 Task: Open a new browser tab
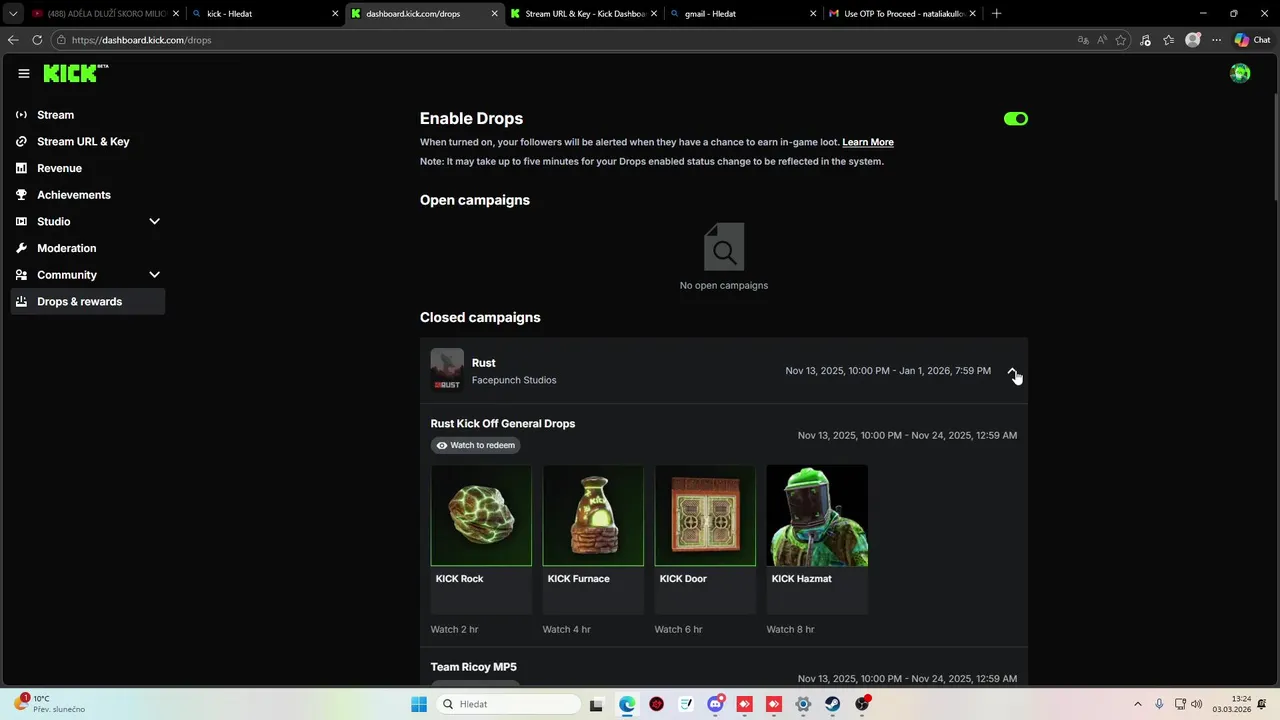996,14
